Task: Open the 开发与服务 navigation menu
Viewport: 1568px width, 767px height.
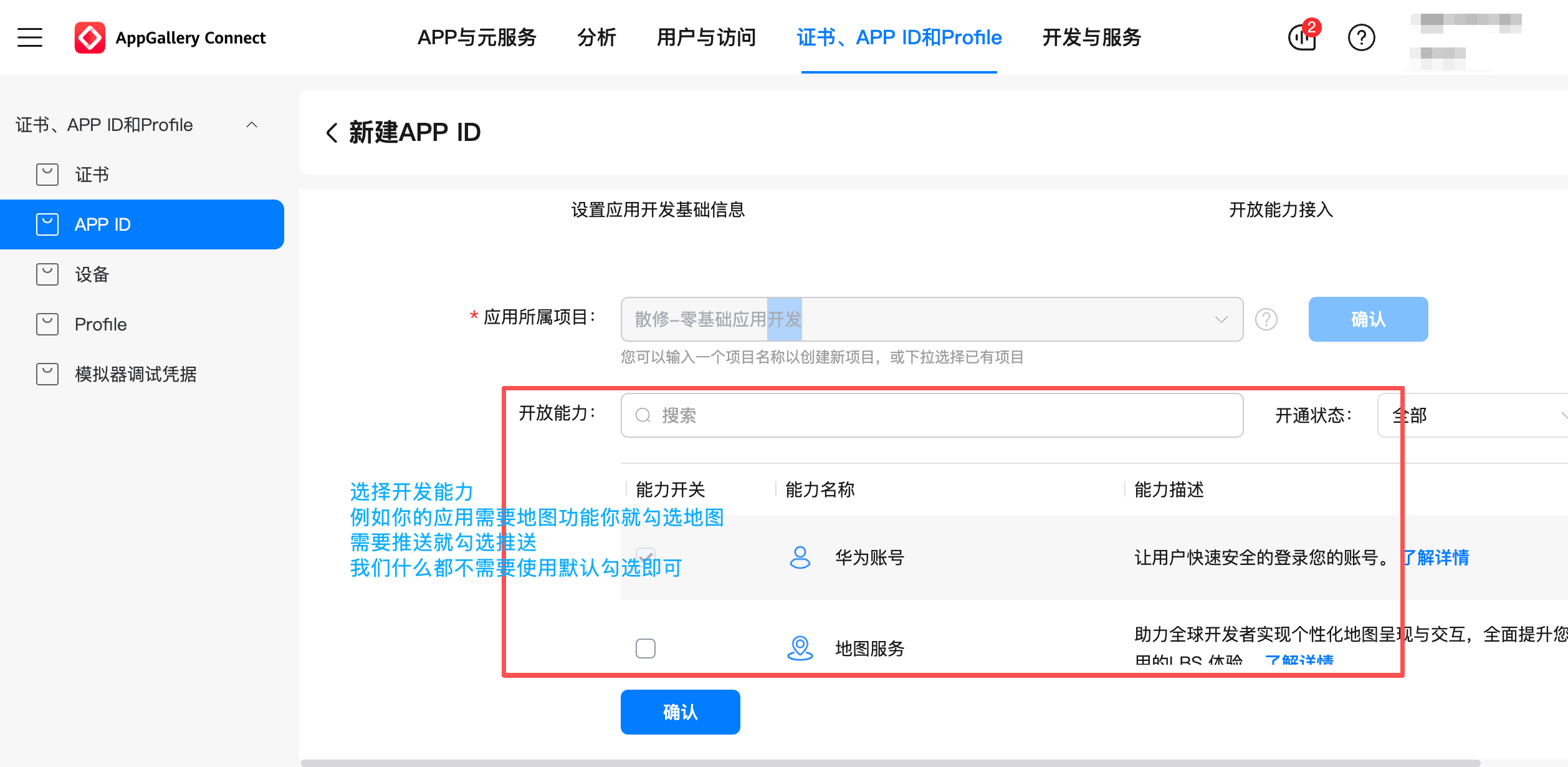Action: coord(1091,37)
